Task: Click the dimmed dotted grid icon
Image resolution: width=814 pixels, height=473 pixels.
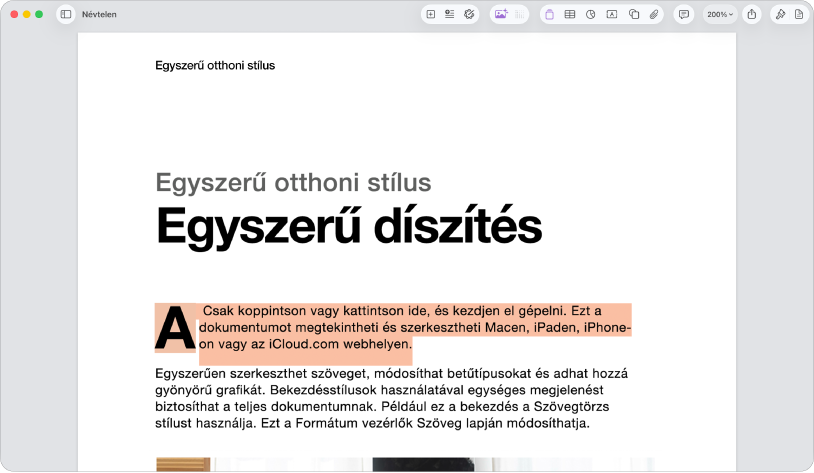Action: [520, 15]
